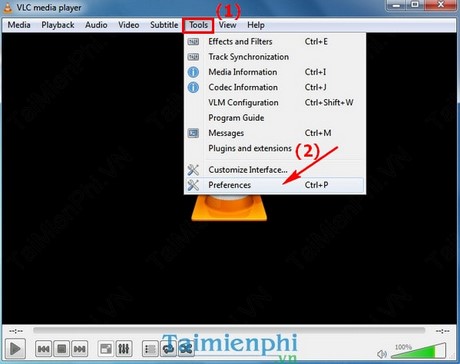Skip to previous media track
This screenshot has height=364, width=460.
tap(43, 349)
